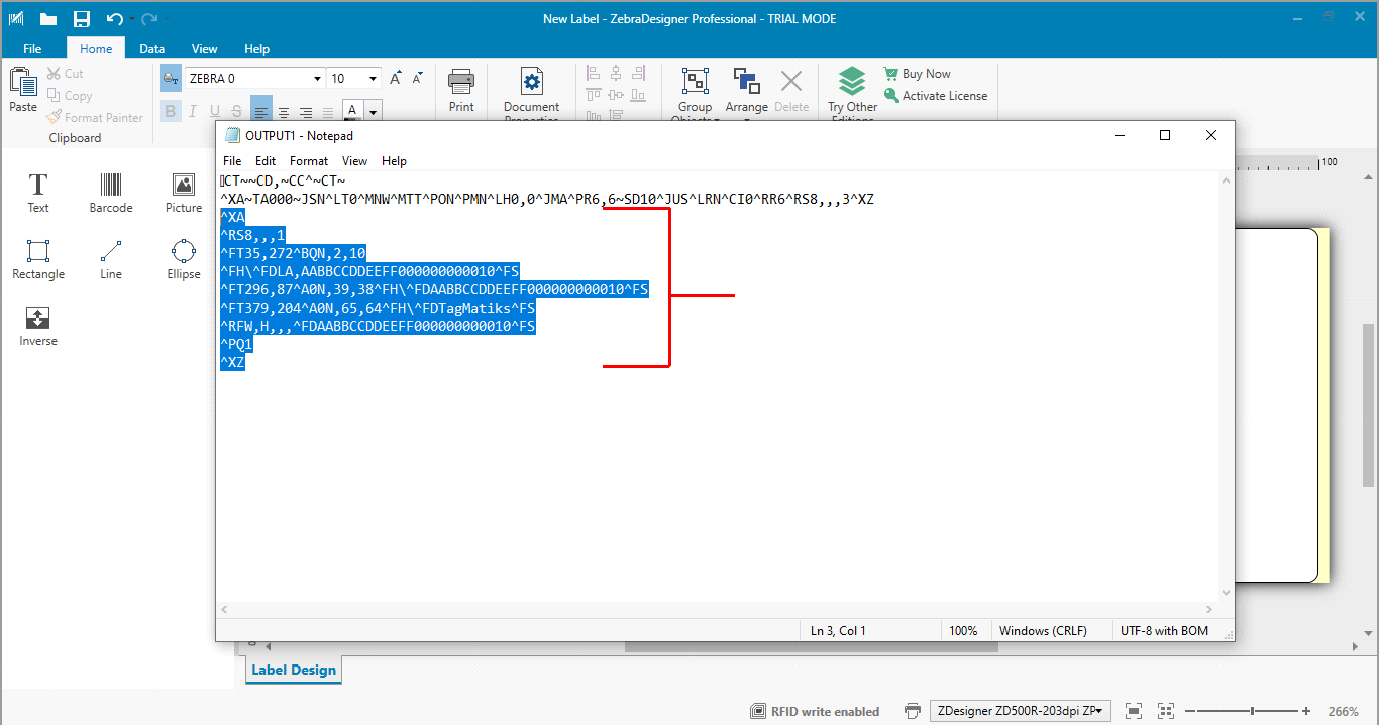The height and width of the screenshot is (725, 1379).
Task: Toggle left text alignment
Action: [x=261, y=111]
